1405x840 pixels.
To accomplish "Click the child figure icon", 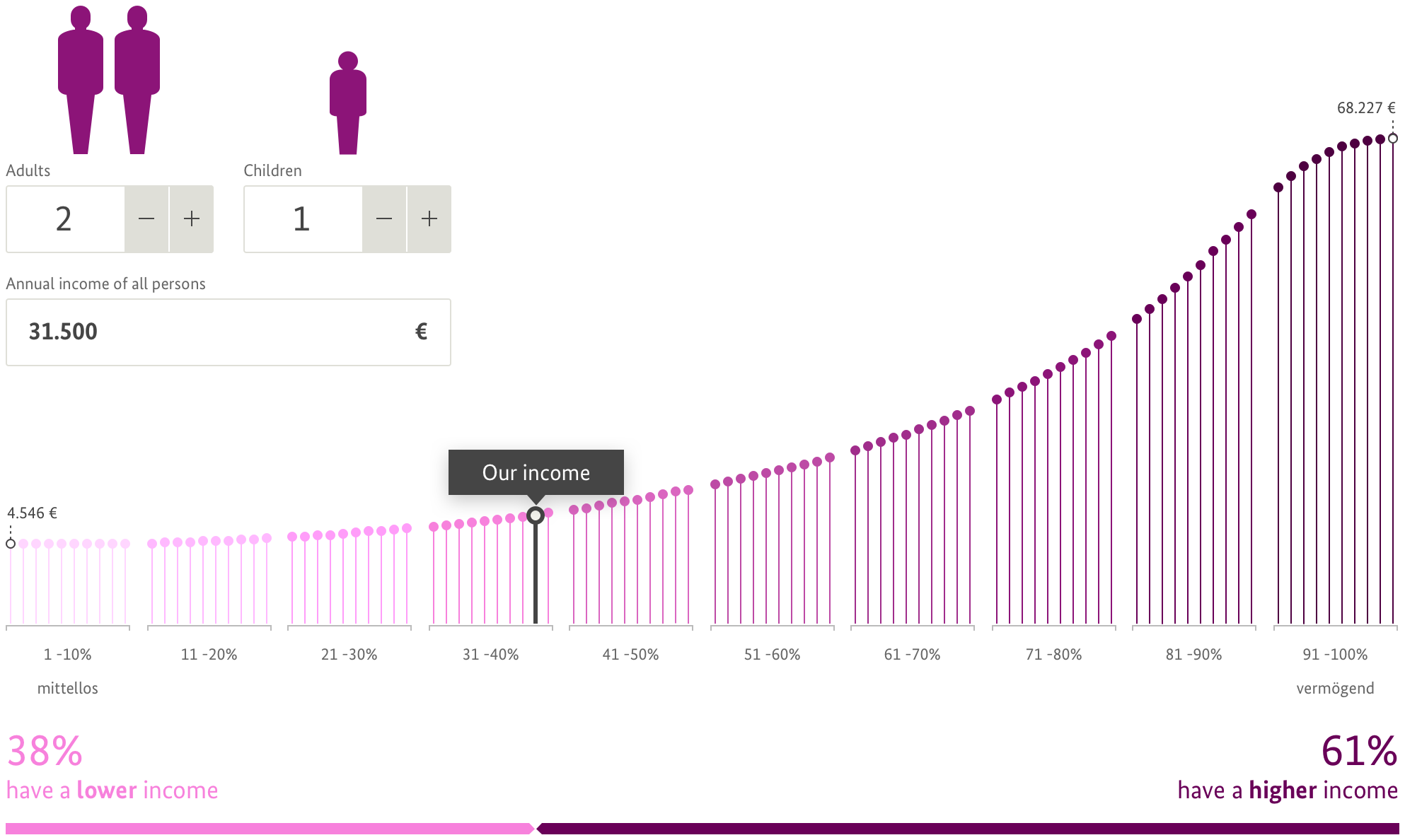I will click(x=348, y=103).
